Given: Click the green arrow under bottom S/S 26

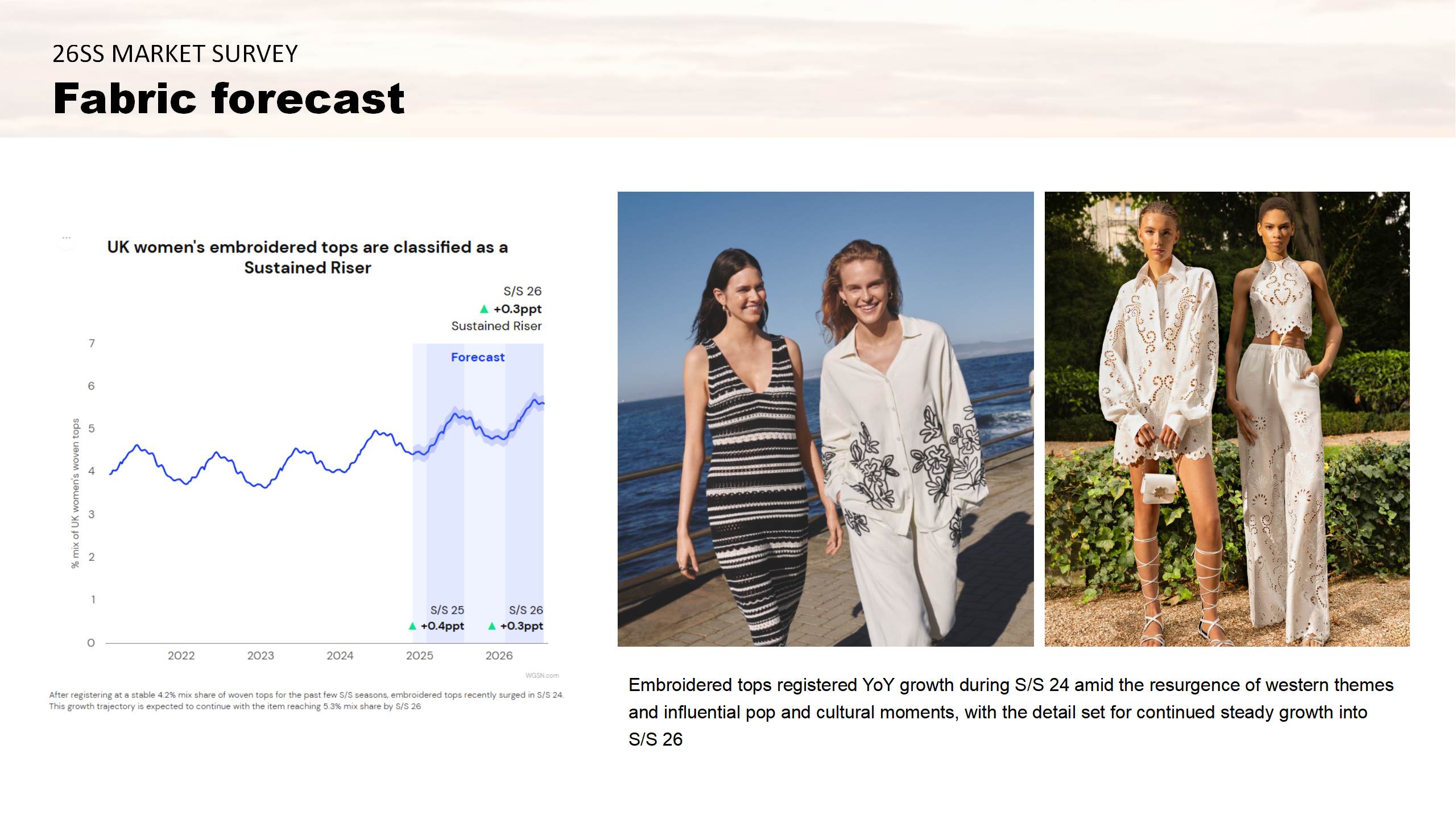Looking at the screenshot, I should pos(492,626).
